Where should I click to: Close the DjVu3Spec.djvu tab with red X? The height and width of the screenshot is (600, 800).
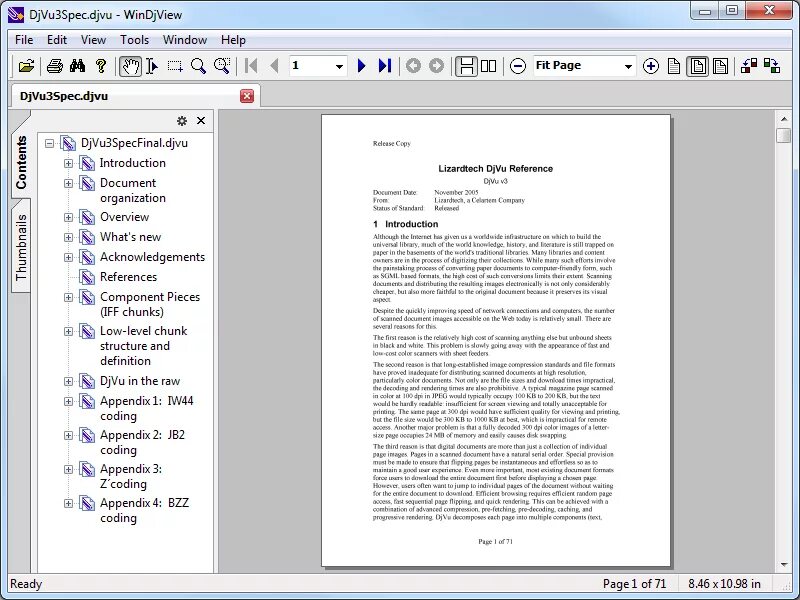(x=247, y=95)
